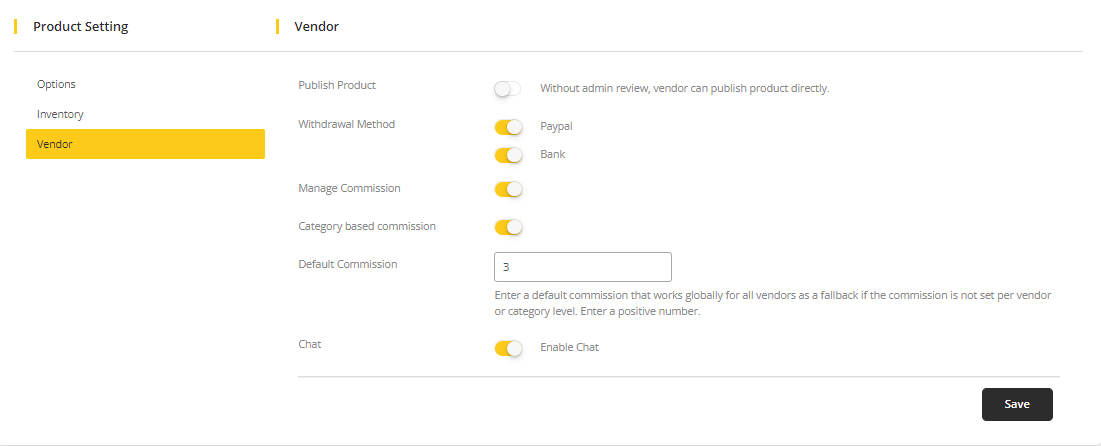Viewport: 1101px width, 446px height.
Task: Click the Category based commission label
Action: (x=367, y=226)
